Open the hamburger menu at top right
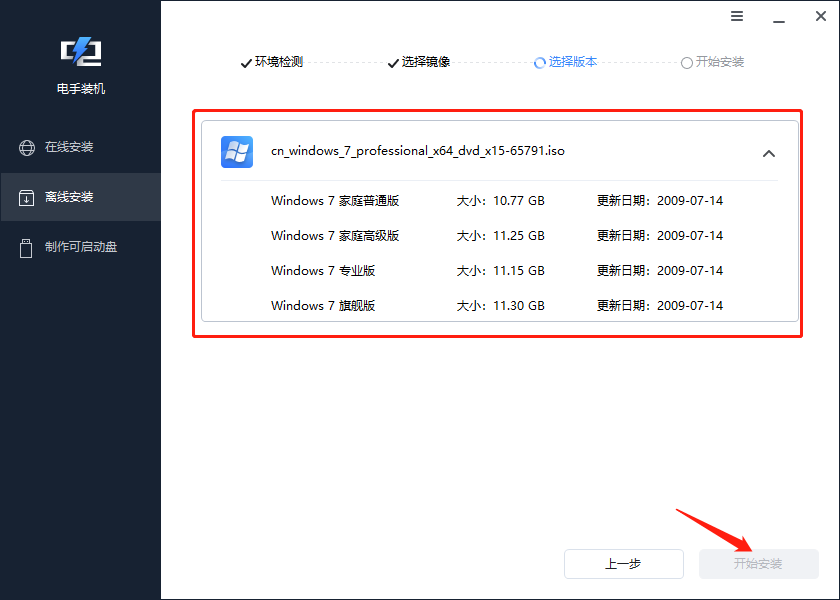Viewport: 840px width, 600px height. point(737,16)
